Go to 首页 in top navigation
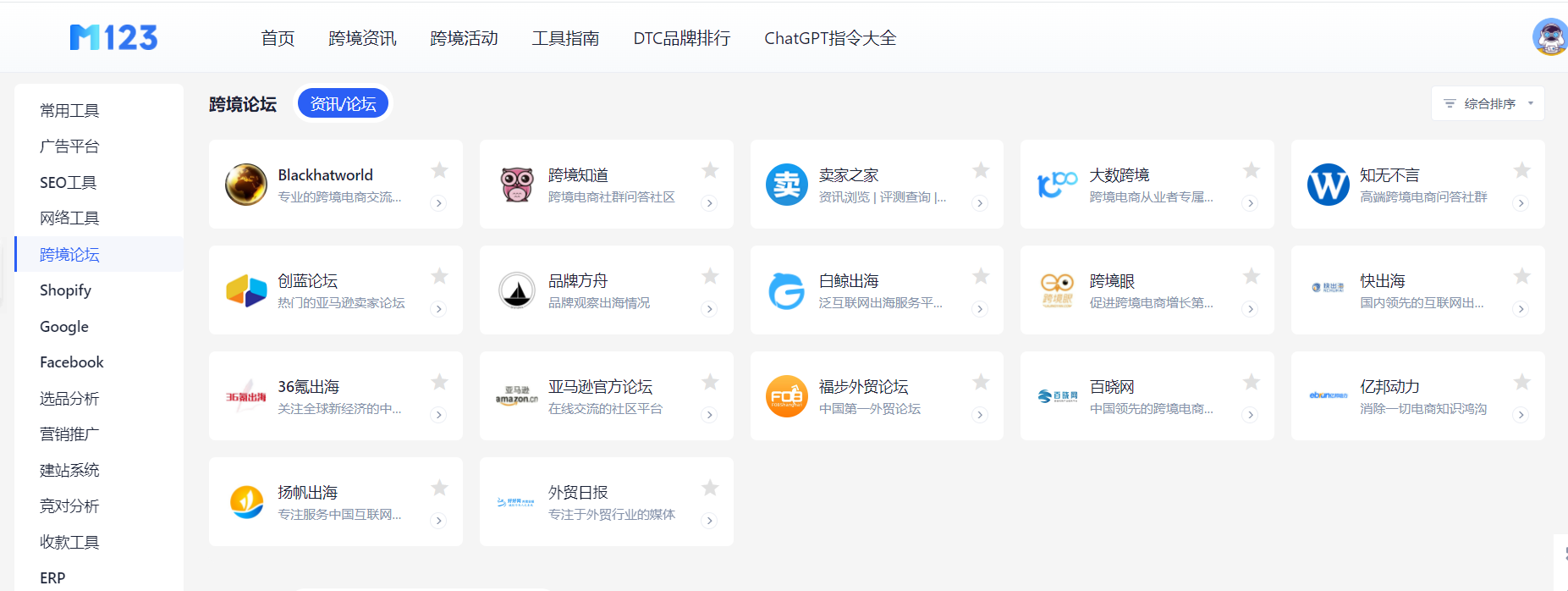 278,38
